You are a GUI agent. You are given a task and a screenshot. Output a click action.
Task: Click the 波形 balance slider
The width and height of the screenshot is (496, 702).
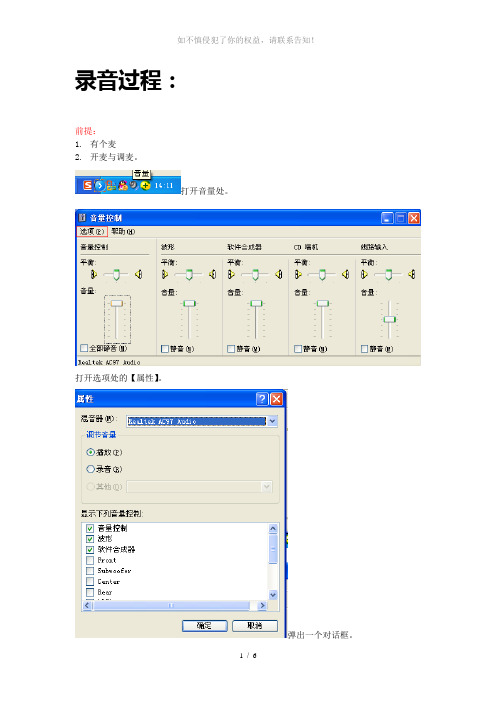pyautogui.click(x=189, y=274)
